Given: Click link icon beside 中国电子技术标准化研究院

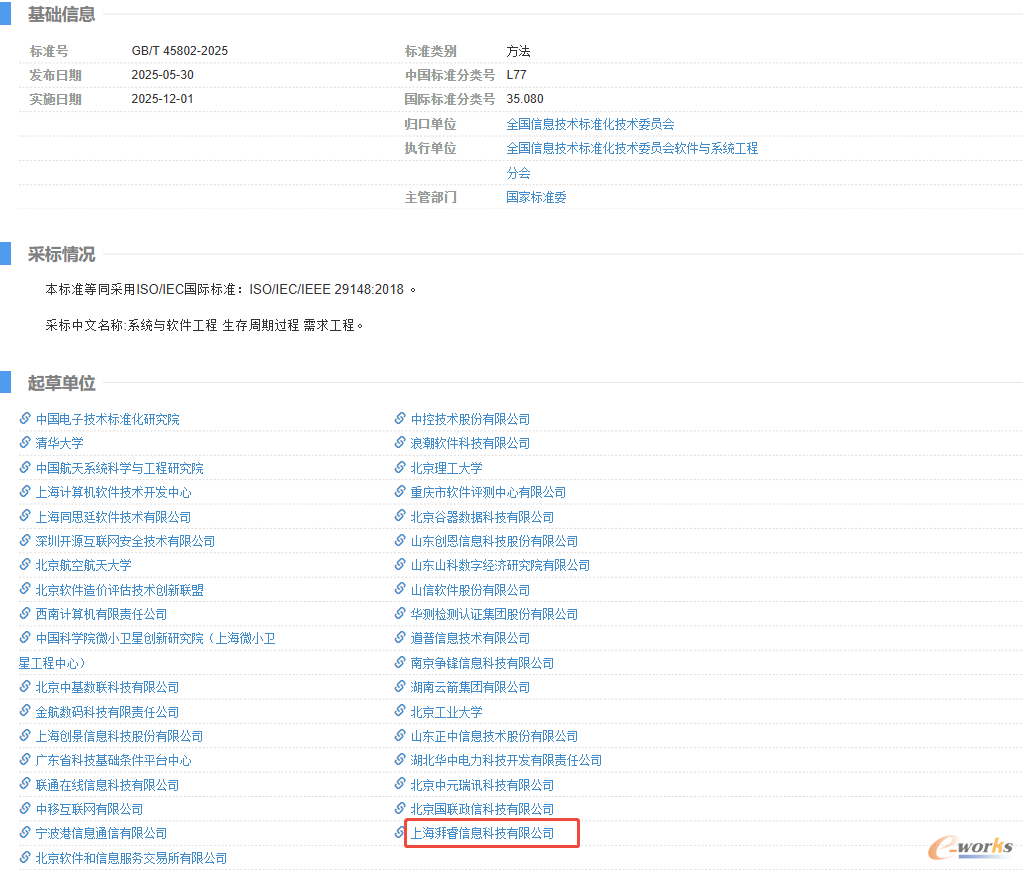Looking at the screenshot, I should 25,418.
